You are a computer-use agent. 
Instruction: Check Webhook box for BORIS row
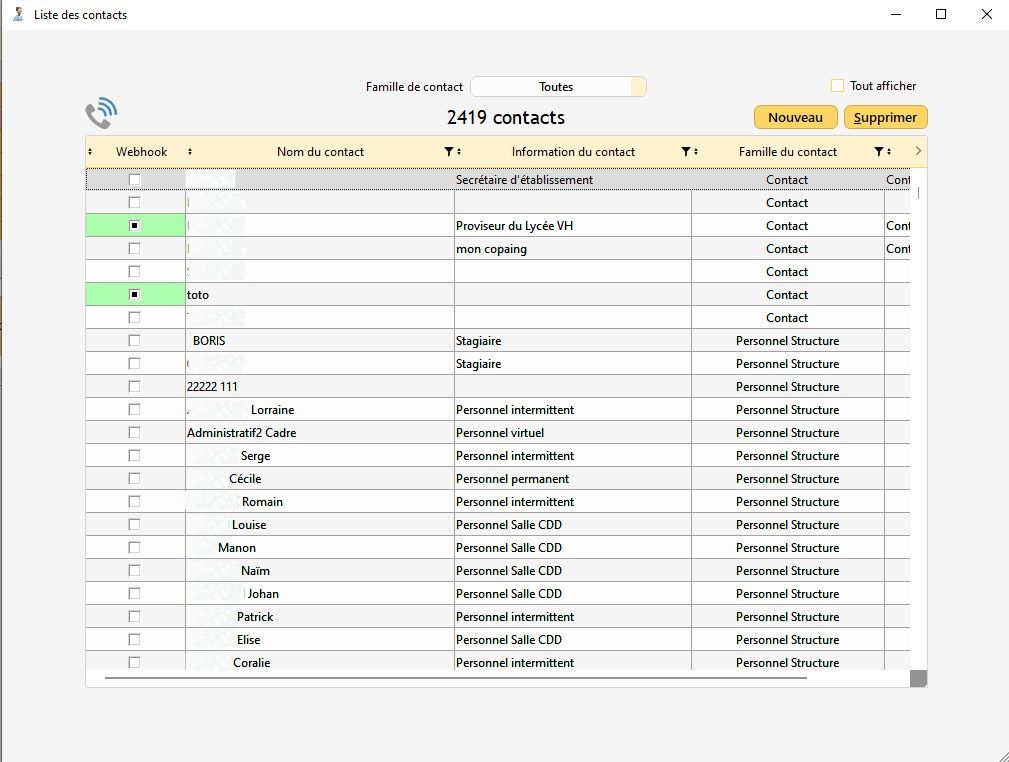[x=135, y=341]
